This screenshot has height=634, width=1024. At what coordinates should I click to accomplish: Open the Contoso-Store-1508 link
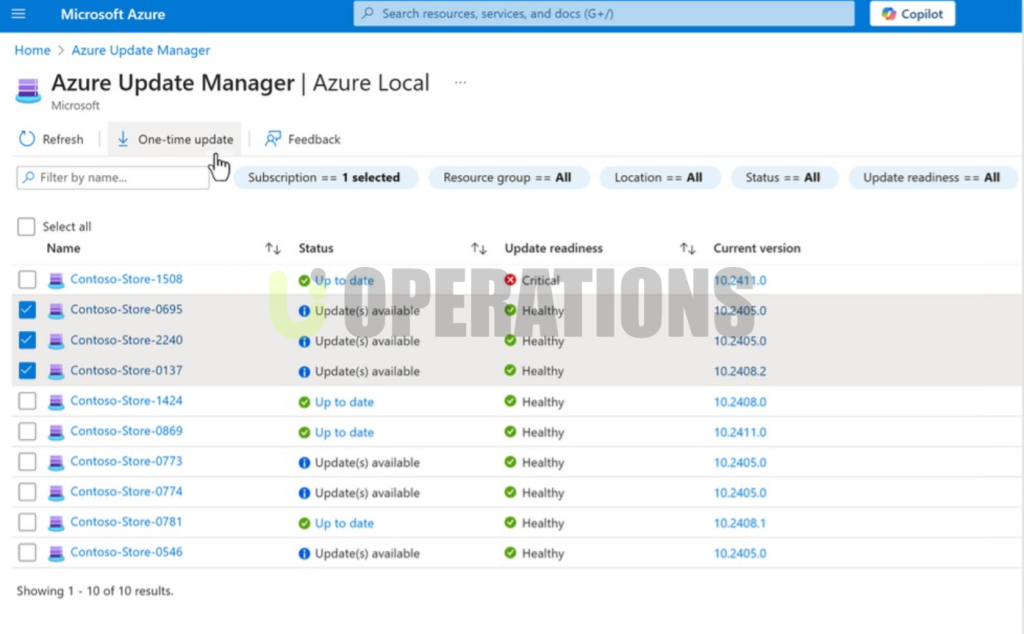tap(127, 279)
